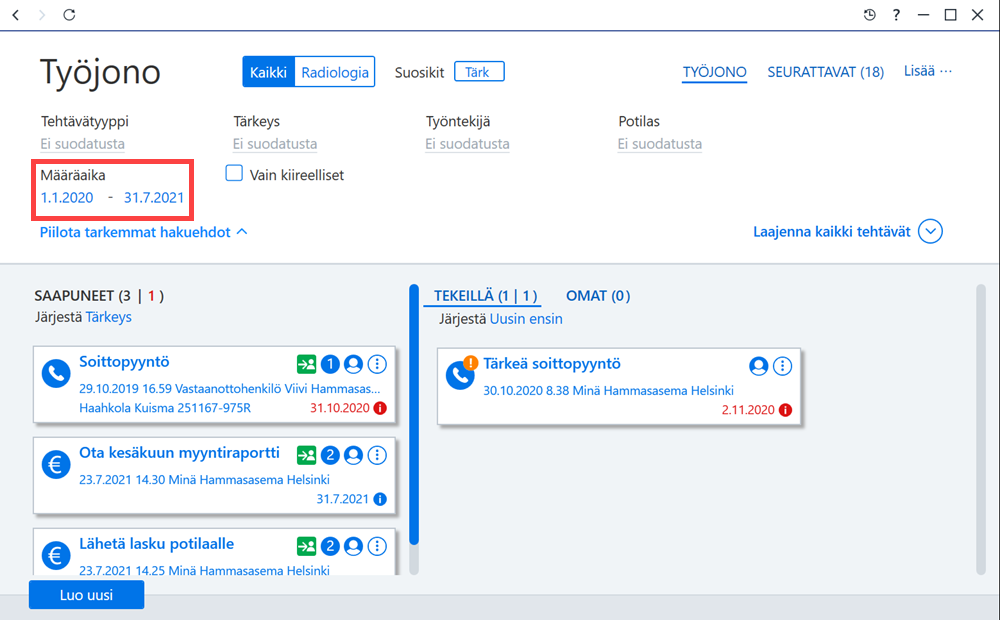Open the Lisää more menu
This screenshot has height=620, width=1000.
click(x=927, y=71)
